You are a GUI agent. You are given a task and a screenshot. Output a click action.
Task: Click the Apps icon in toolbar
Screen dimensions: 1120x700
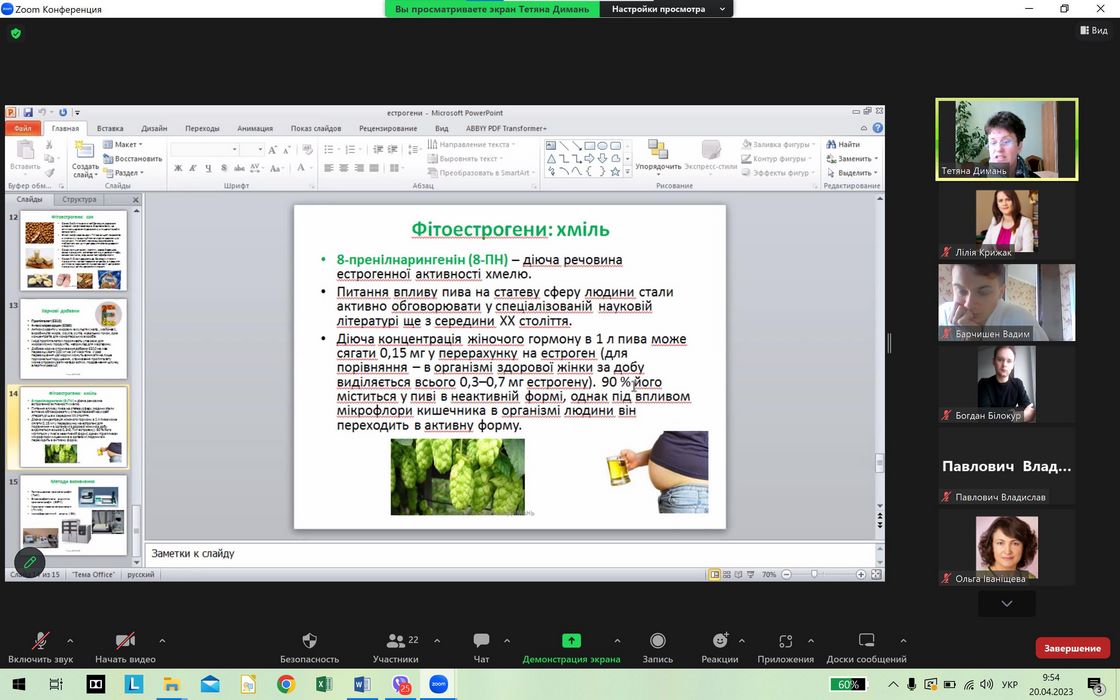click(x=785, y=641)
